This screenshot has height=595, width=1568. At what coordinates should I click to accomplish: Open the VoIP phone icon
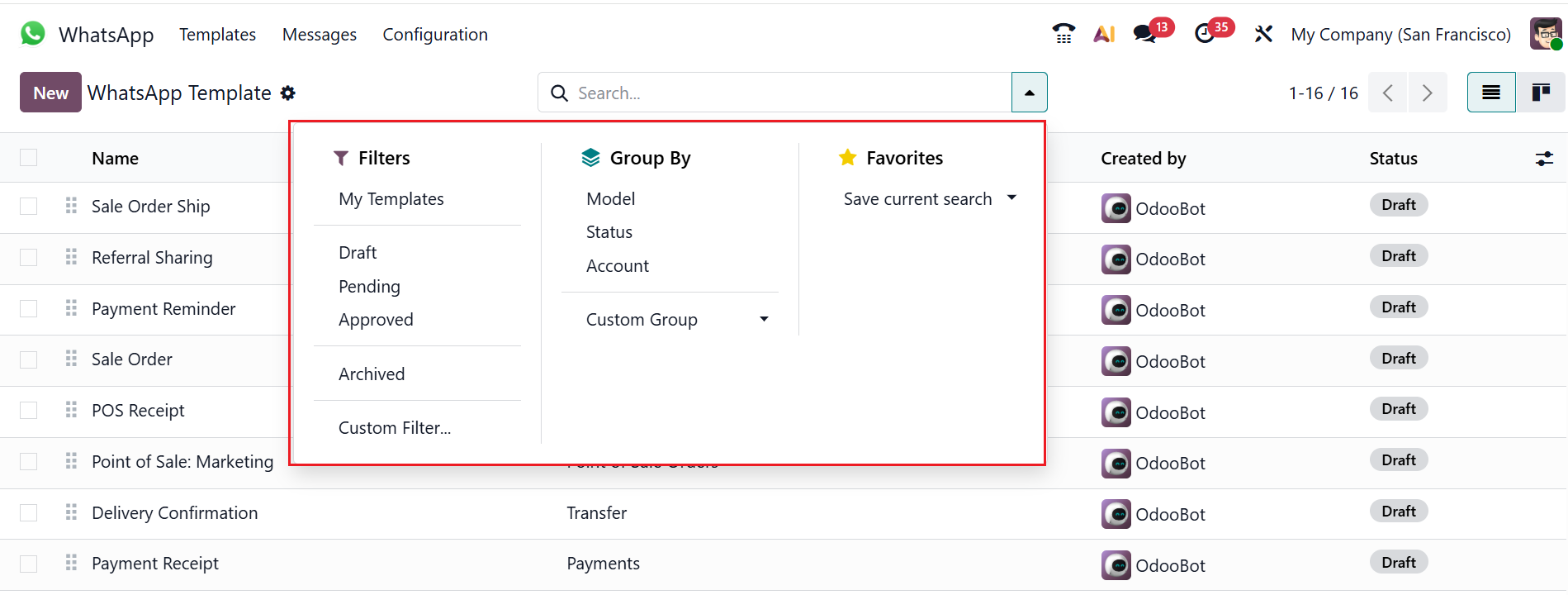point(1063,34)
